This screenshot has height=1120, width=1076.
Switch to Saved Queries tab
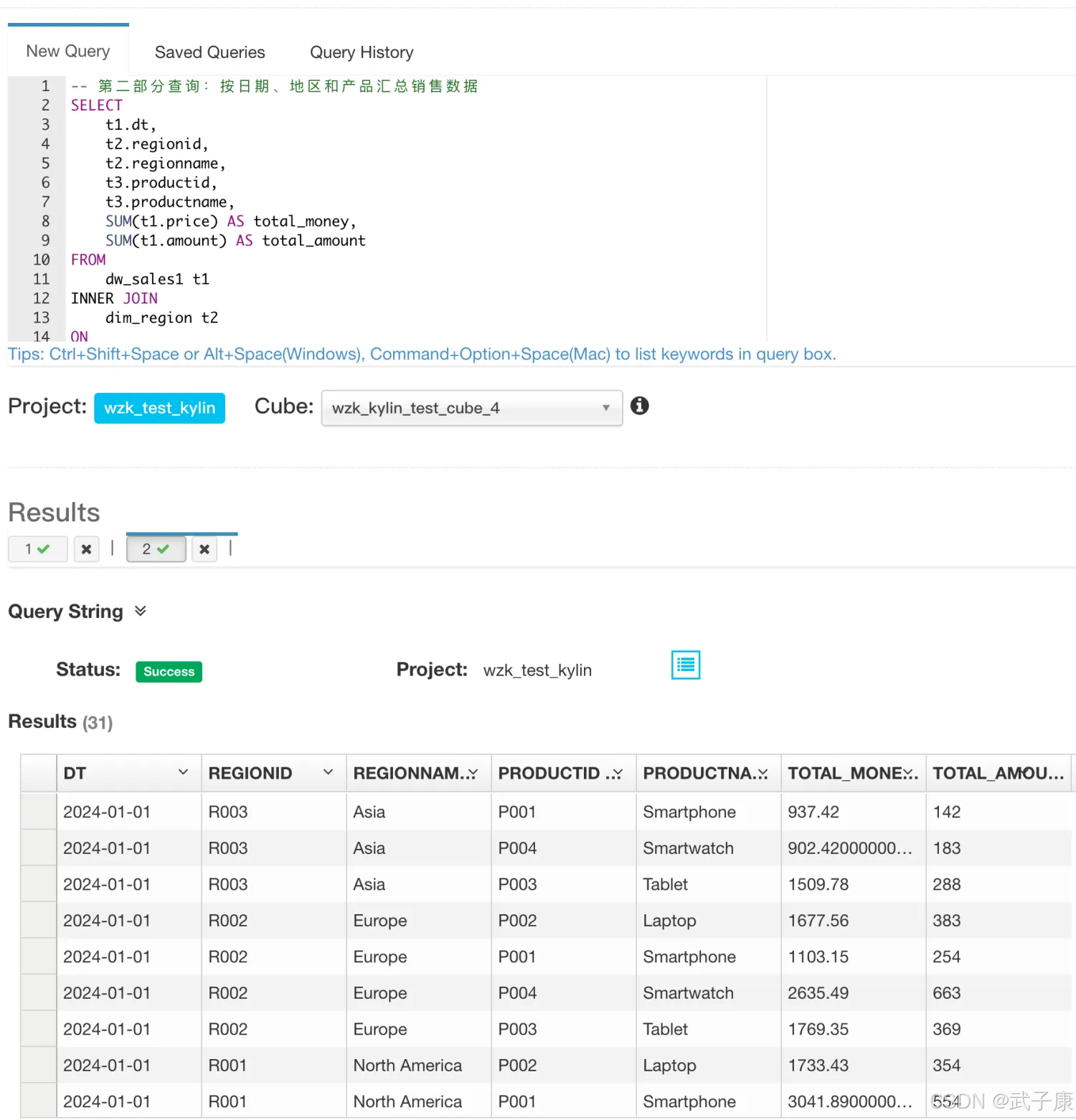click(x=209, y=52)
